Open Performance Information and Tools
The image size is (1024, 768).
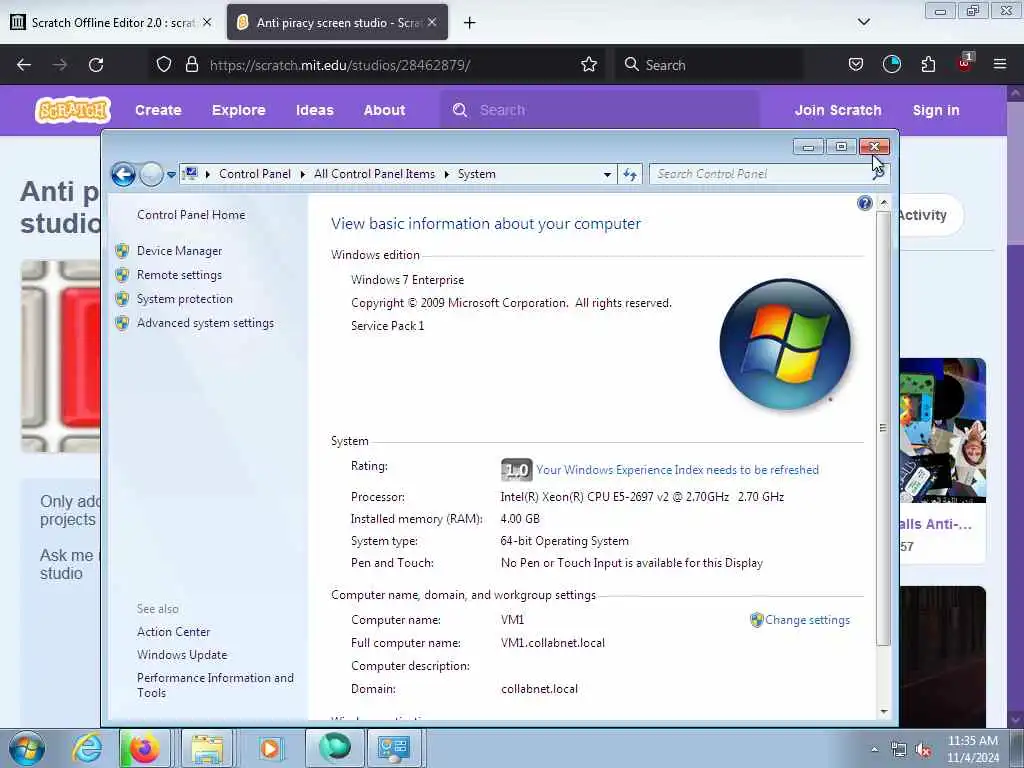(216, 685)
